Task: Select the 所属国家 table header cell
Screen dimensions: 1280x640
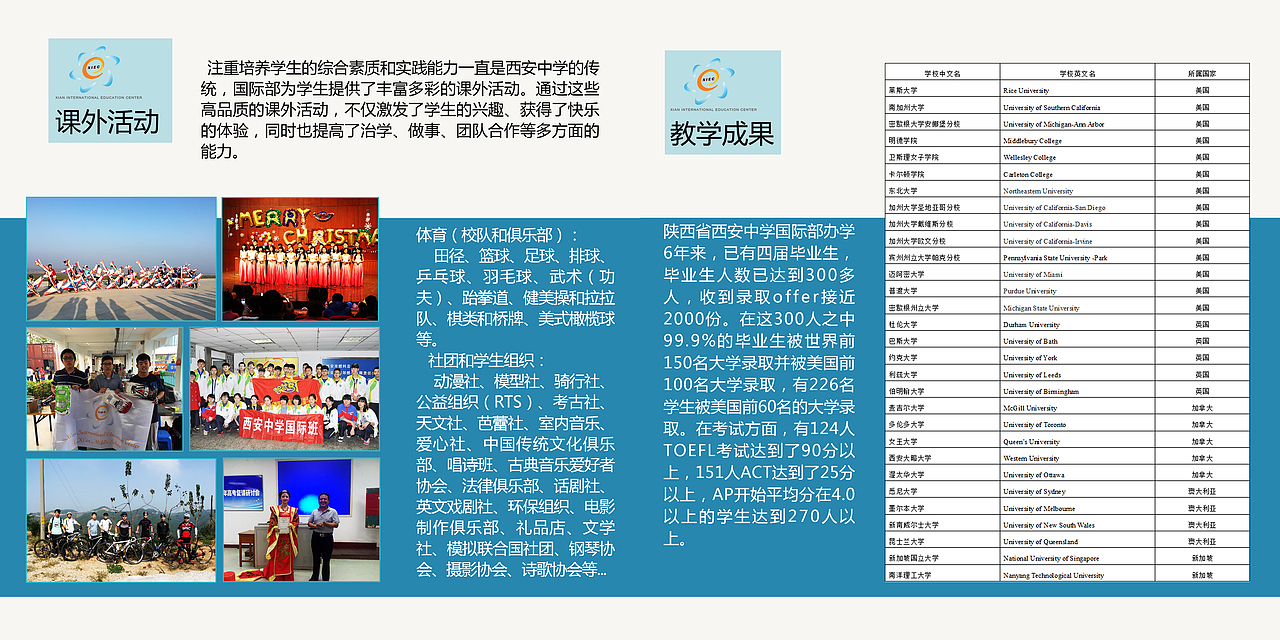Action: (1205, 71)
